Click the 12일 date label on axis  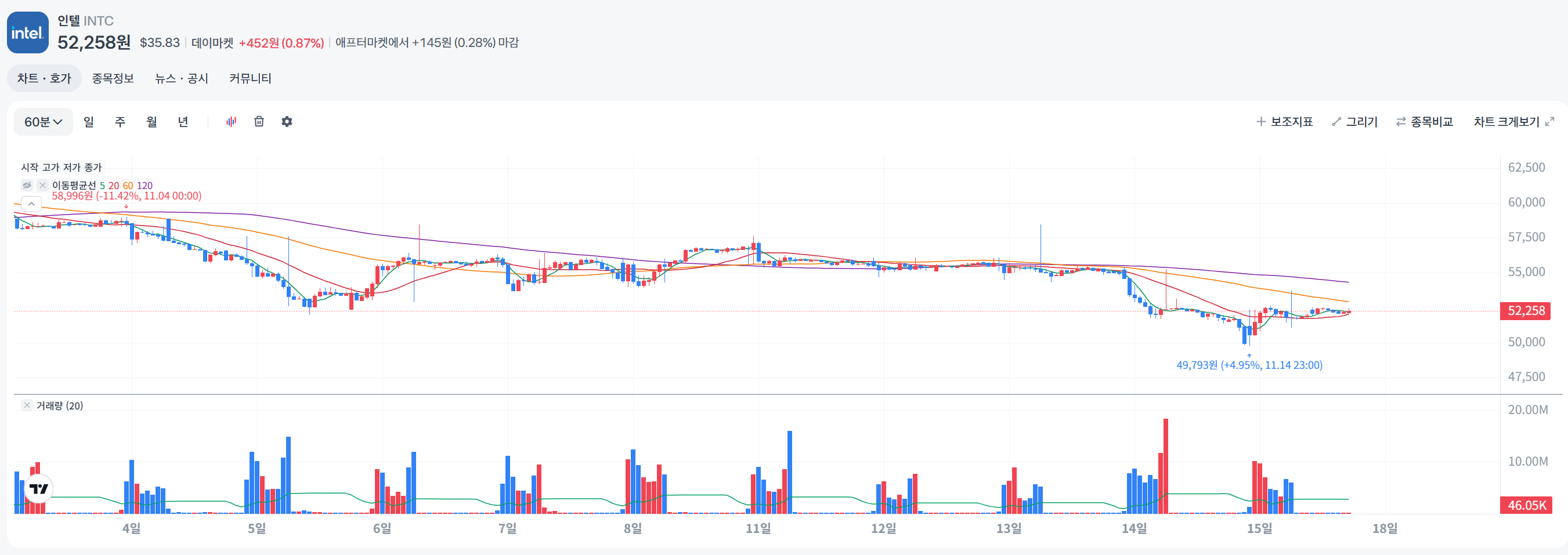click(884, 528)
